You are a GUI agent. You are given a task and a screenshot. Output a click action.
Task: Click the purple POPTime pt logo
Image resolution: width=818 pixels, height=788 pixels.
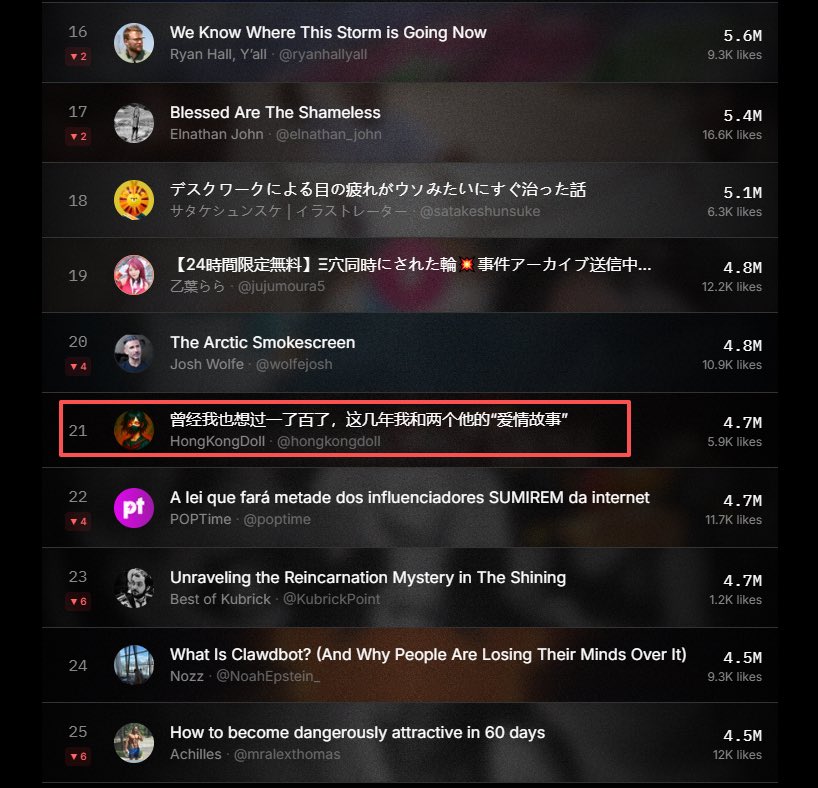tap(134, 508)
